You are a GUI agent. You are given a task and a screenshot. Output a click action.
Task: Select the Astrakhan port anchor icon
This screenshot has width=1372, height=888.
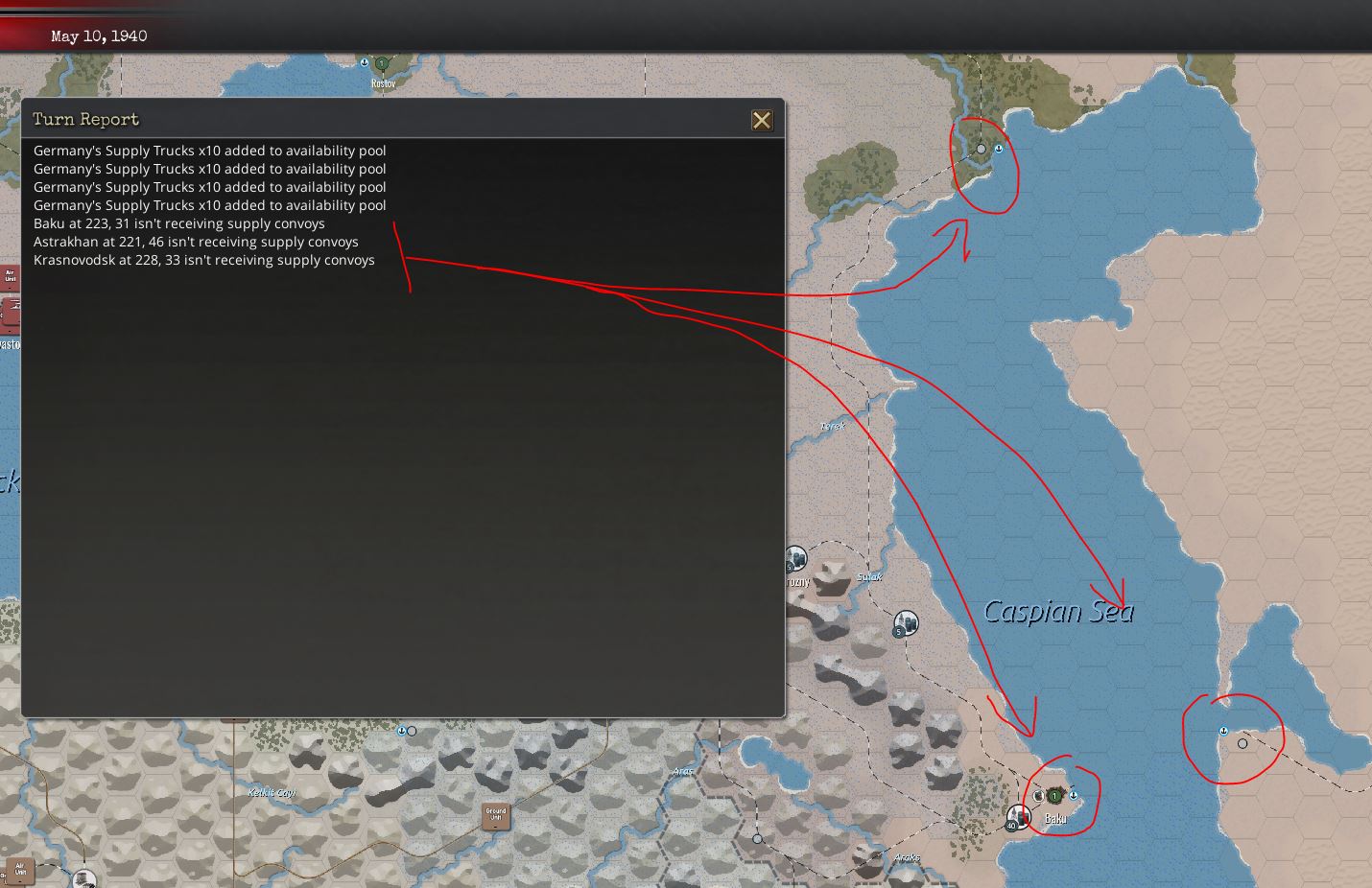coord(999,149)
